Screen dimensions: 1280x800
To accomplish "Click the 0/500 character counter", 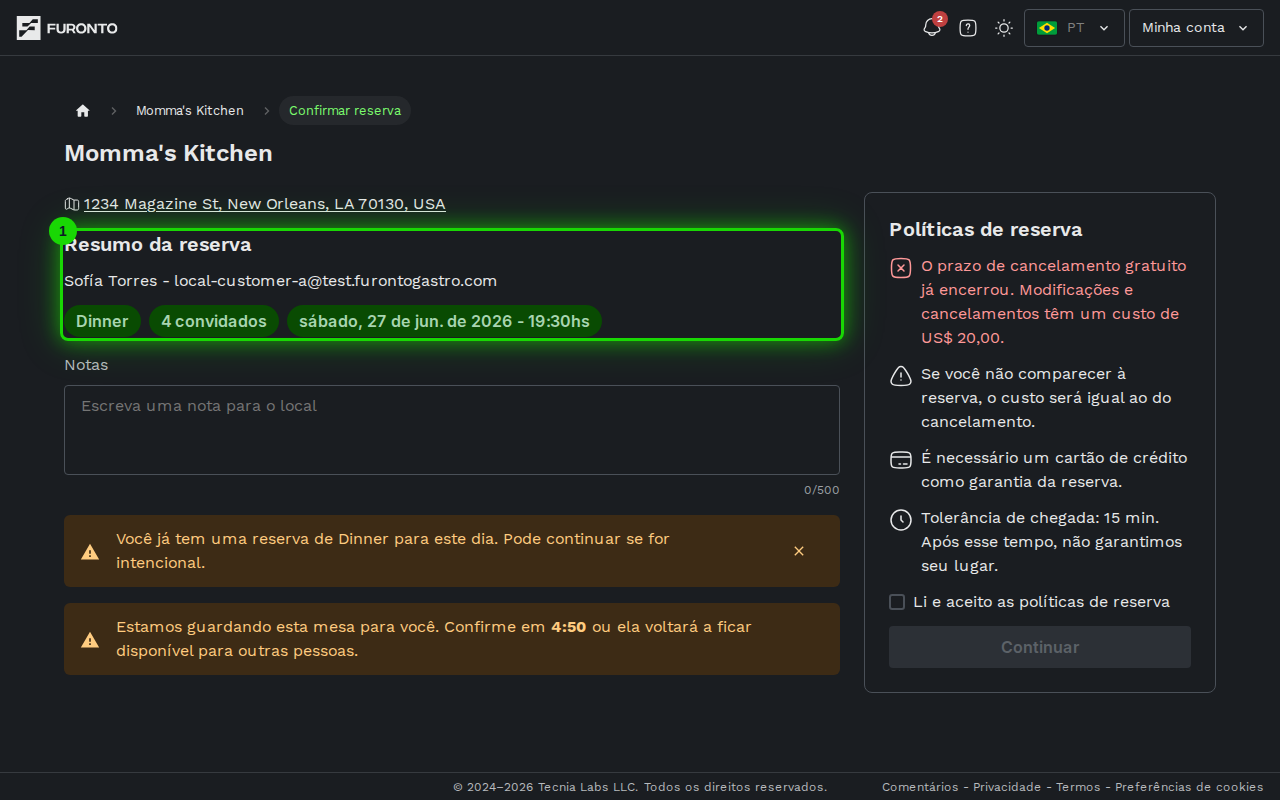I will [822, 490].
